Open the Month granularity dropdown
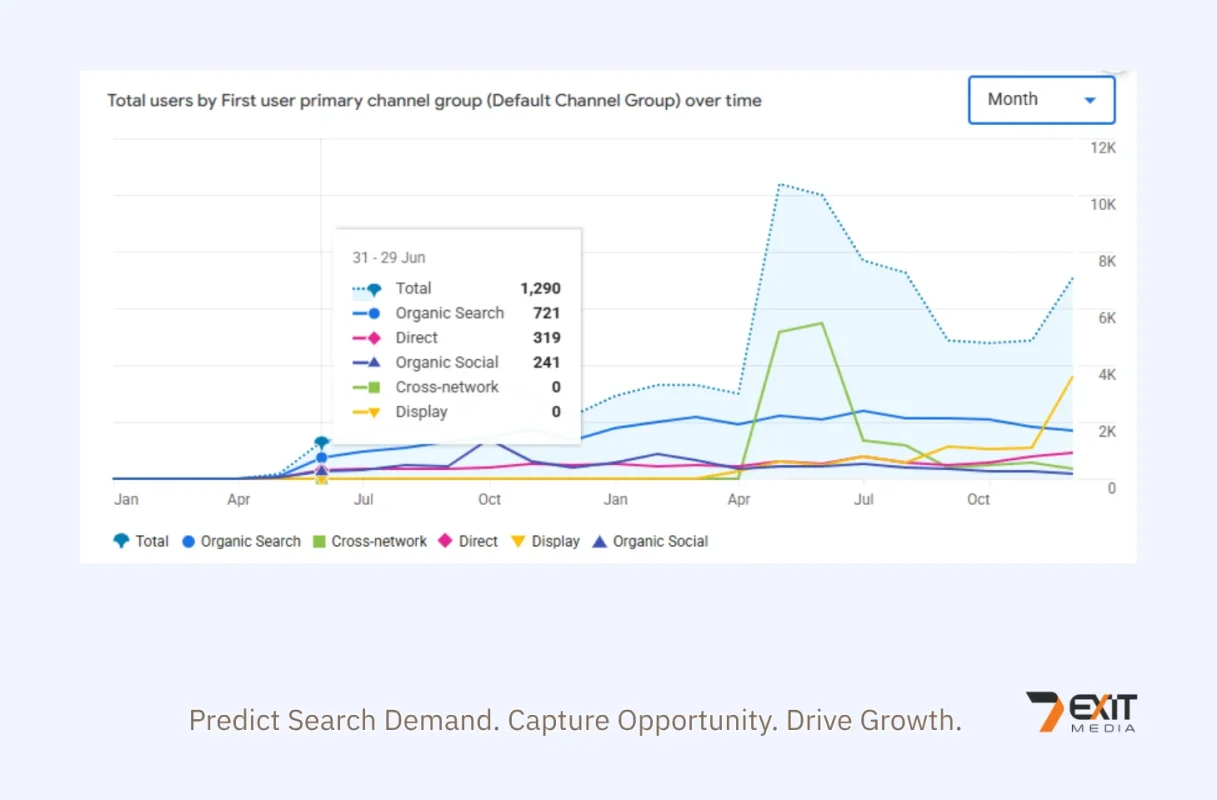Image resolution: width=1217 pixels, height=800 pixels. pos(1041,100)
